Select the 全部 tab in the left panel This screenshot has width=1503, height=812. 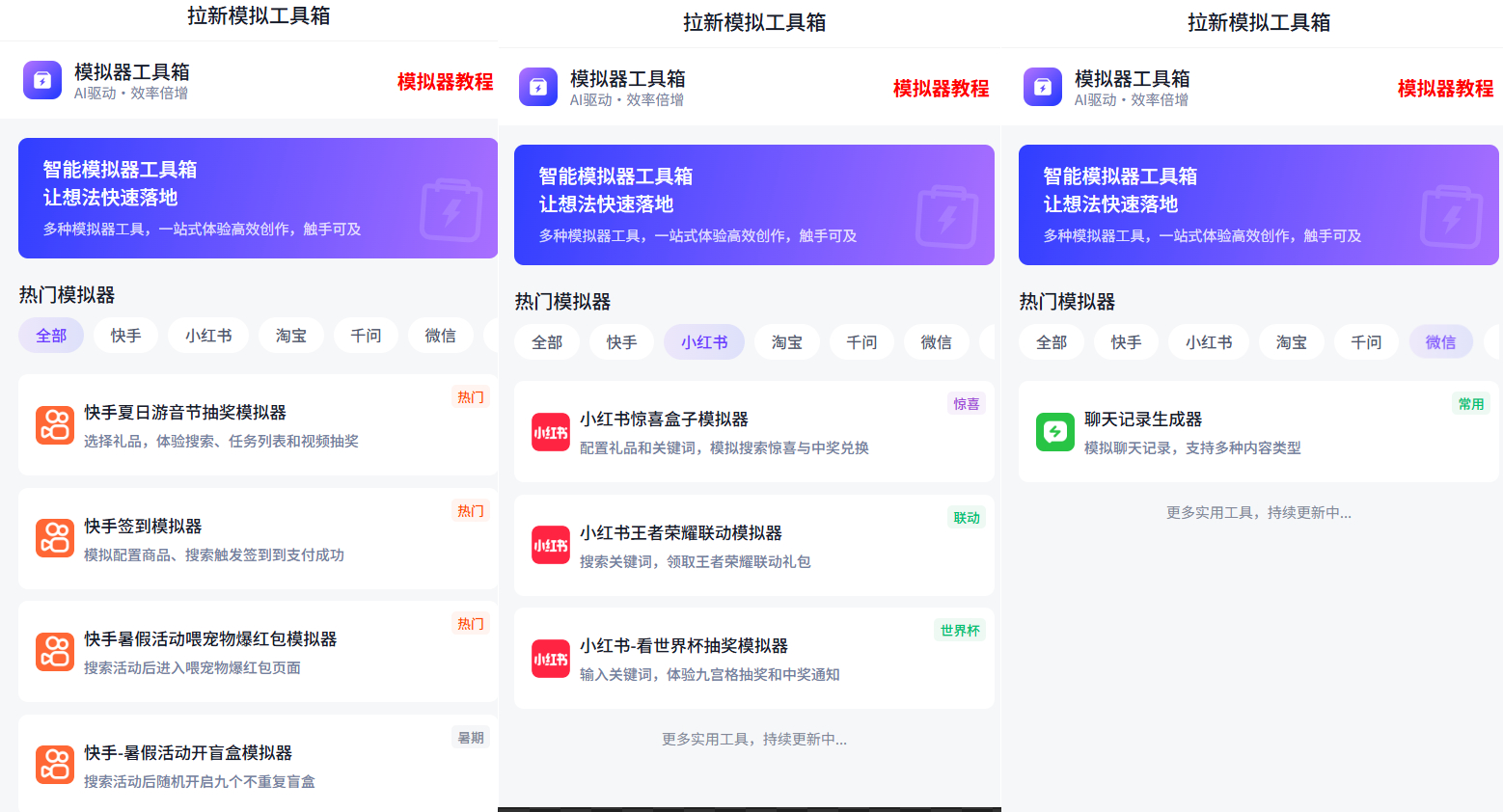point(51,336)
